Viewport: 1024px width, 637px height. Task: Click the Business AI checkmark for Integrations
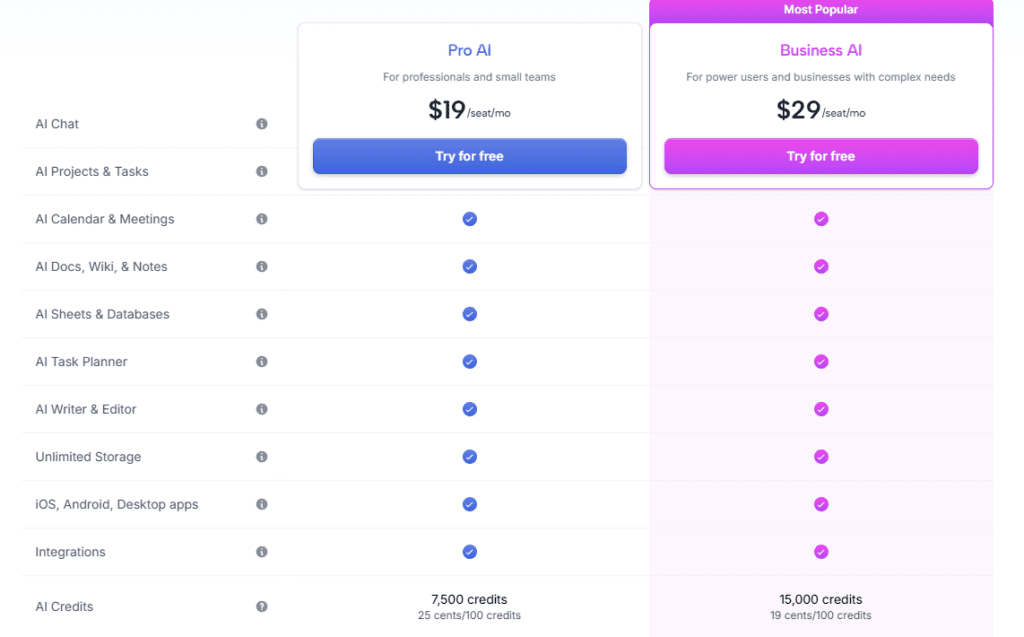point(821,551)
